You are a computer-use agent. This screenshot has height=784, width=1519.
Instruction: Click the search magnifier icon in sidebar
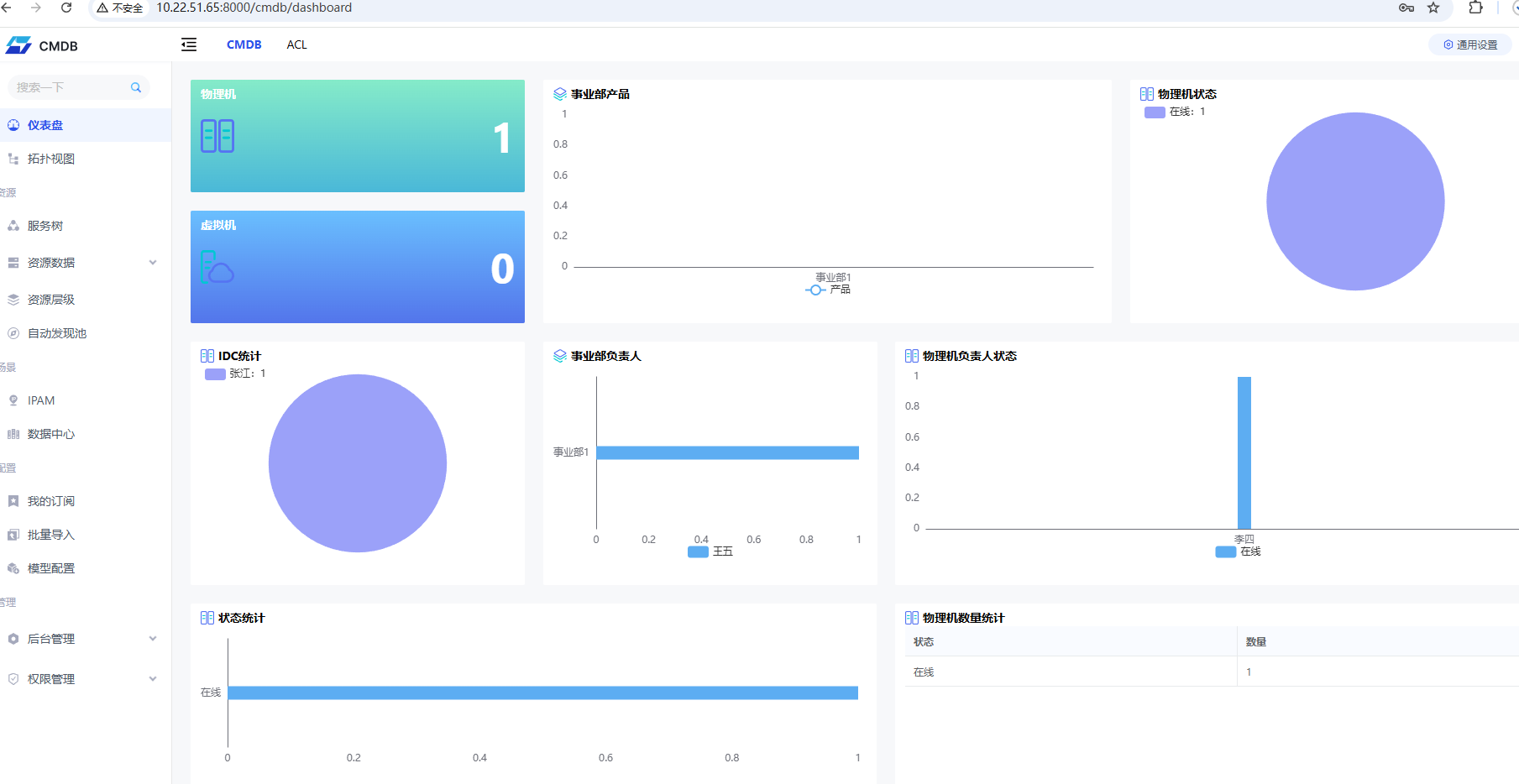point(136,87)
